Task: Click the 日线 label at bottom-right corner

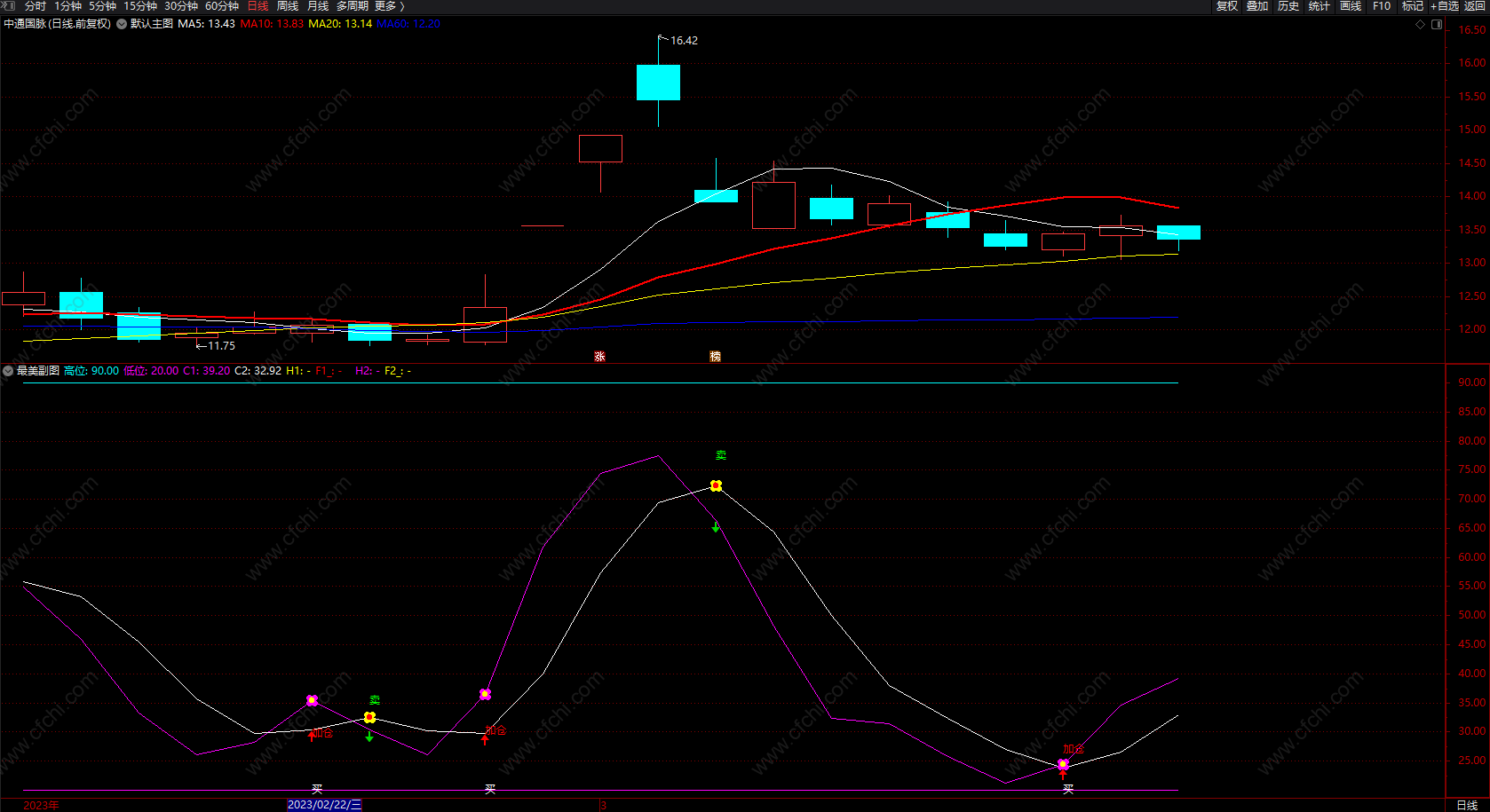Action: point(1467,806)
